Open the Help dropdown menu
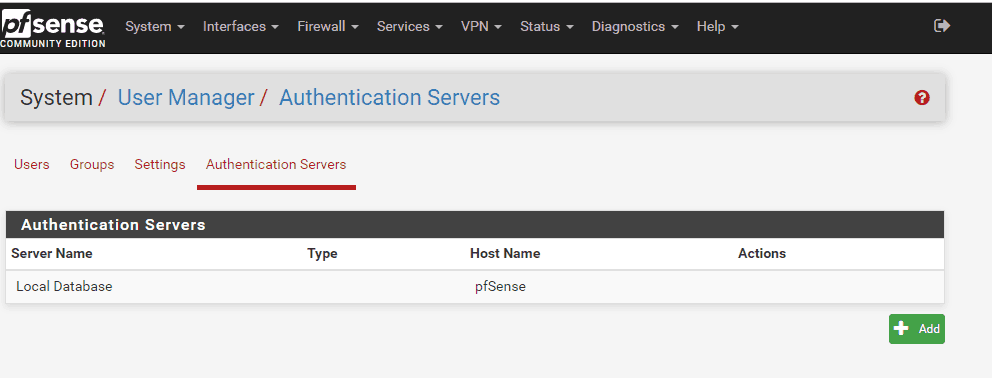The height and width of the screenshot is (378, 992). (x=717, y=27)
